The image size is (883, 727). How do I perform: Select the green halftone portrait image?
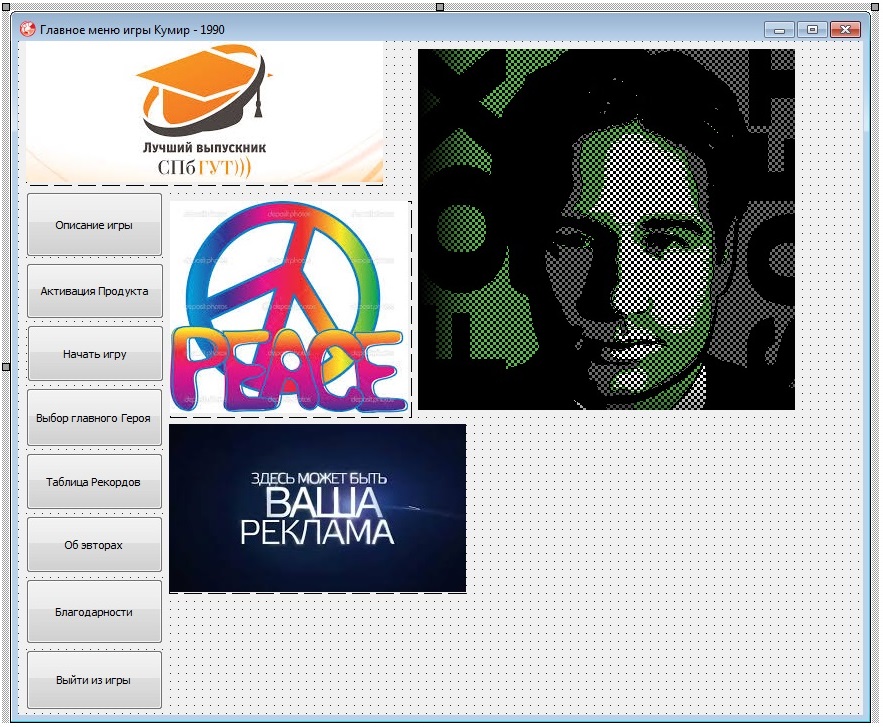606,229
